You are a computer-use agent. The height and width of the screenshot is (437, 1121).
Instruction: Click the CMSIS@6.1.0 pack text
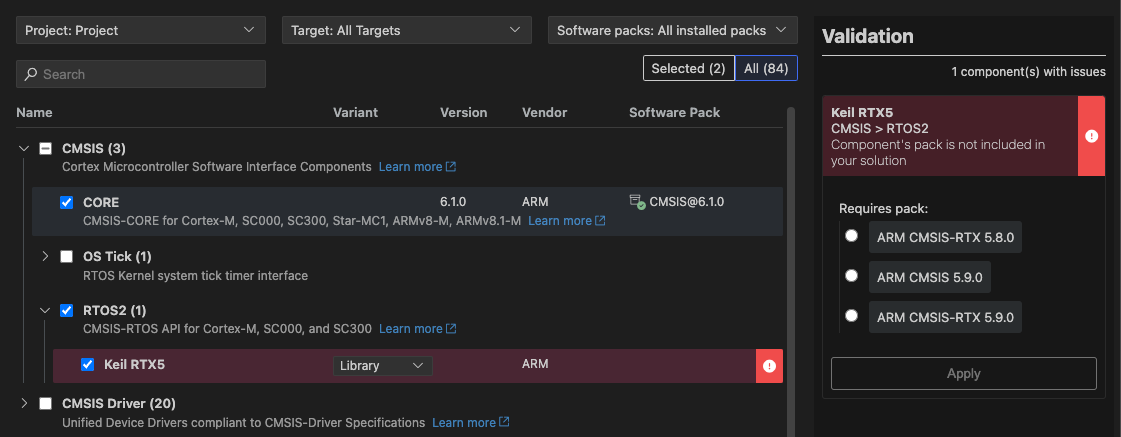point(687,202)
